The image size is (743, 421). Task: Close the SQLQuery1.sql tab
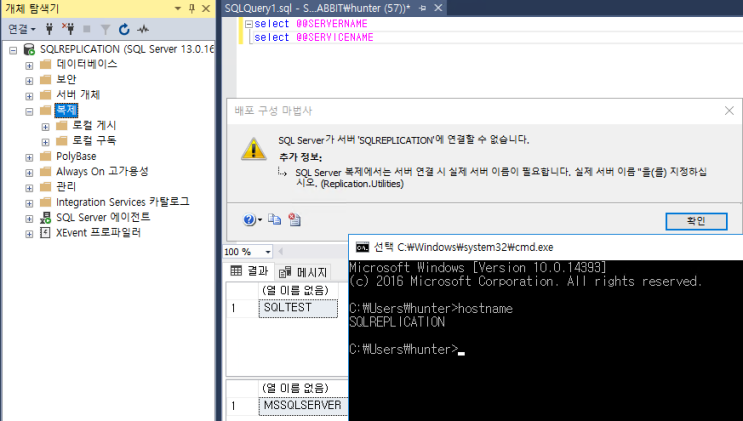(x=438, y=8)
